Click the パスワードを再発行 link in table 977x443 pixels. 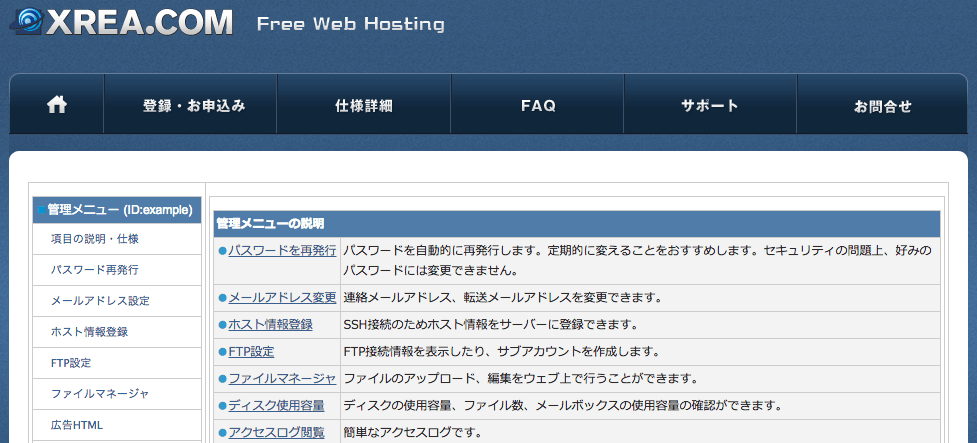tap(282, 250)
